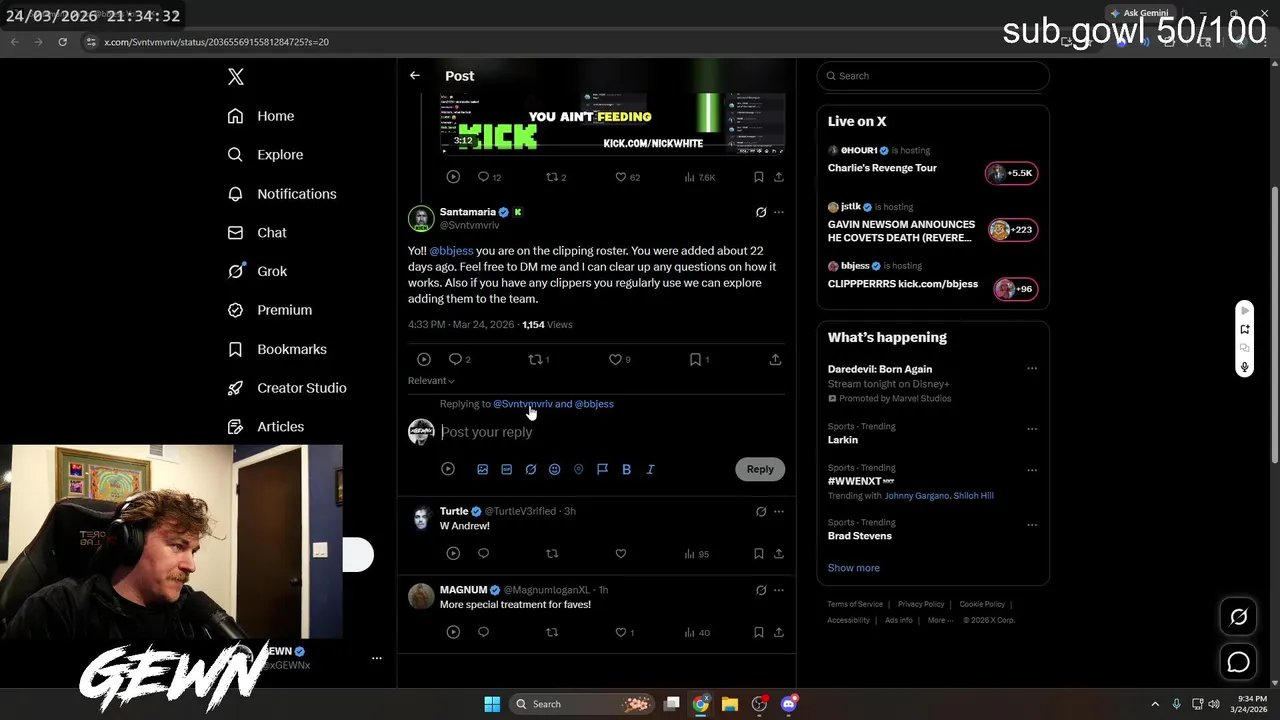
Task: Add GIF icon in reply composer
Action: 506,469
